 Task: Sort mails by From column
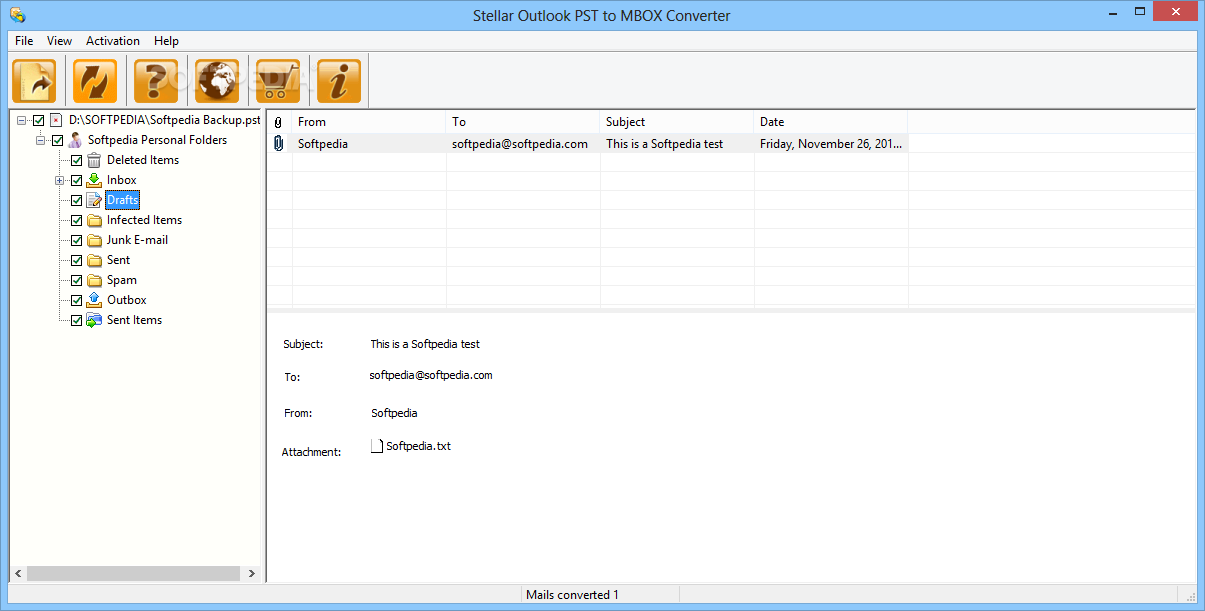pos(369,122)
